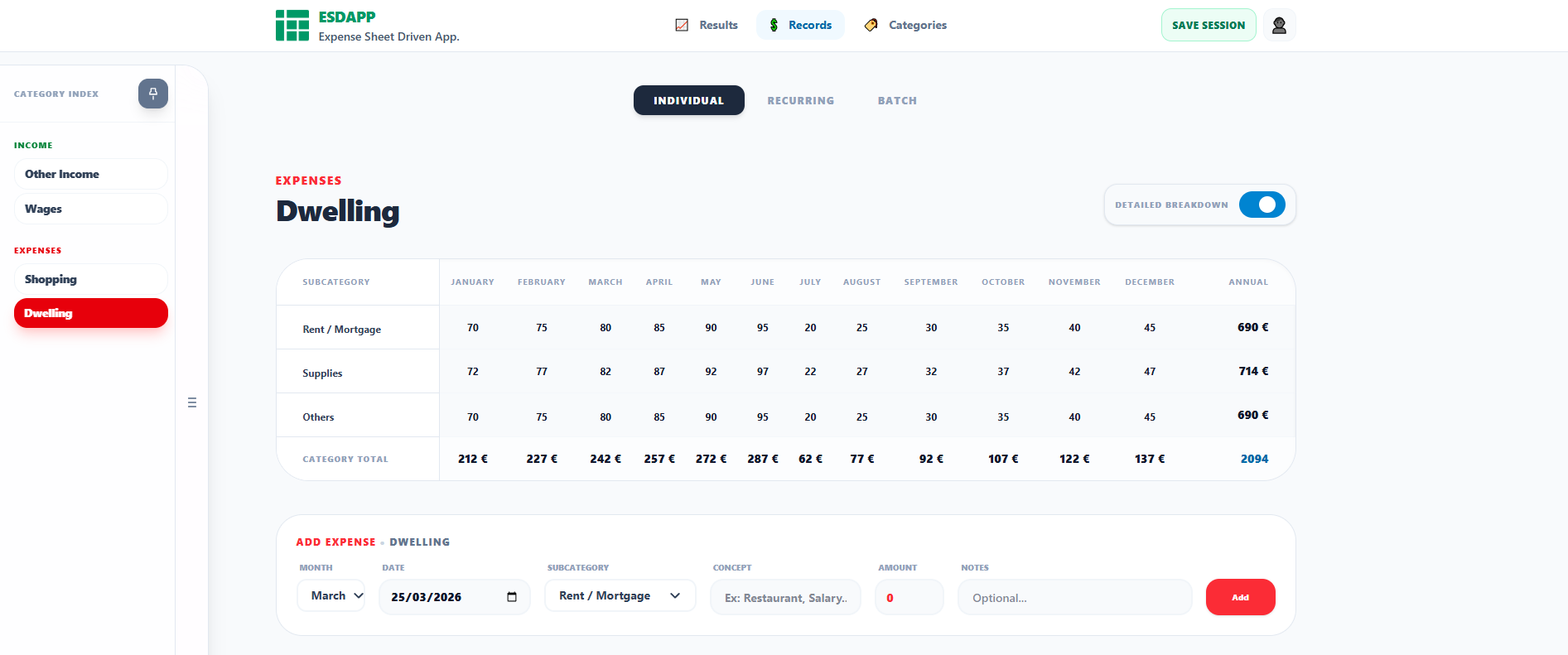
Task: Click the Dwelling page heading
Action: (338, 211)
